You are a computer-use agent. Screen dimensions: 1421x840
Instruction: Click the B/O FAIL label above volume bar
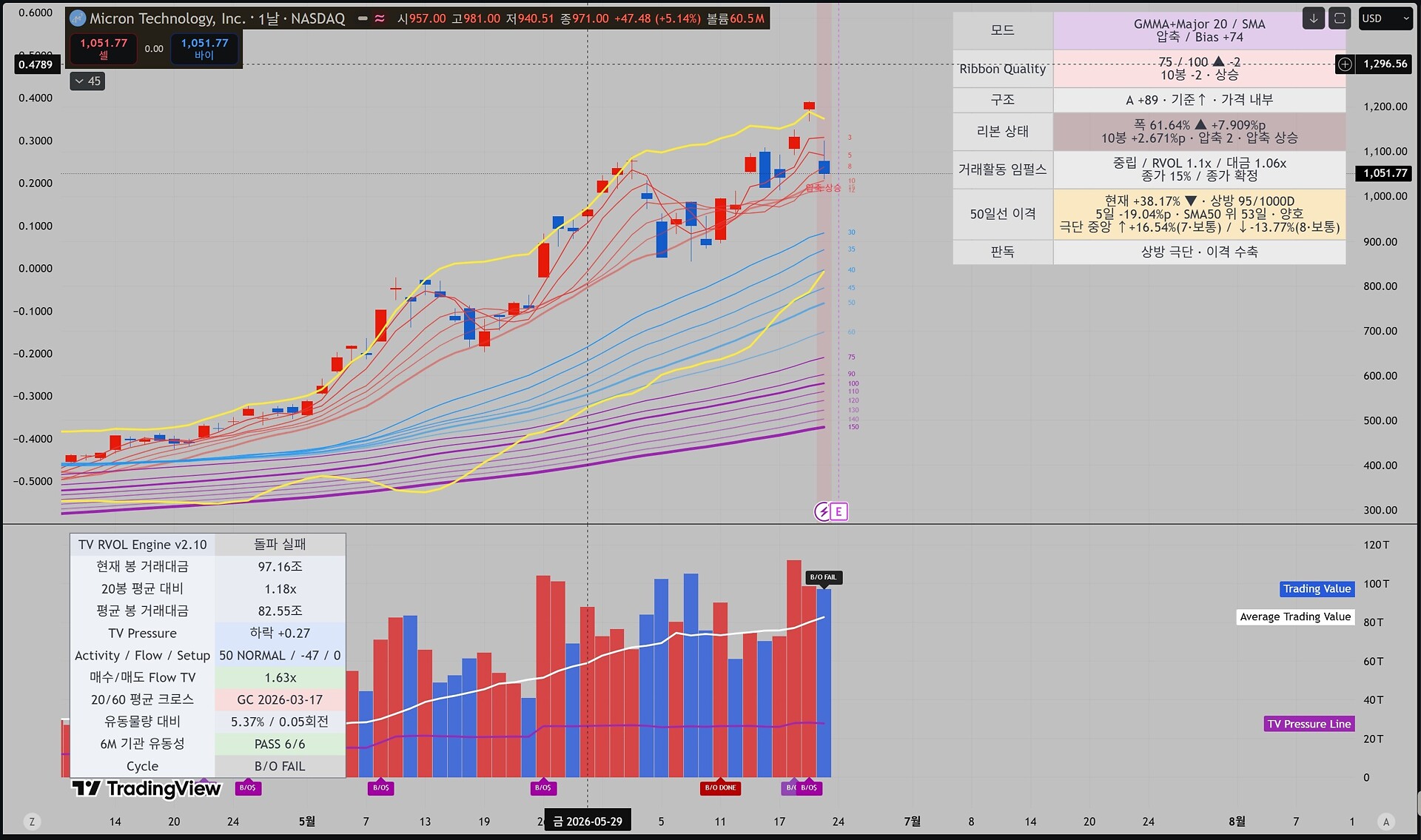coord(823,577)
